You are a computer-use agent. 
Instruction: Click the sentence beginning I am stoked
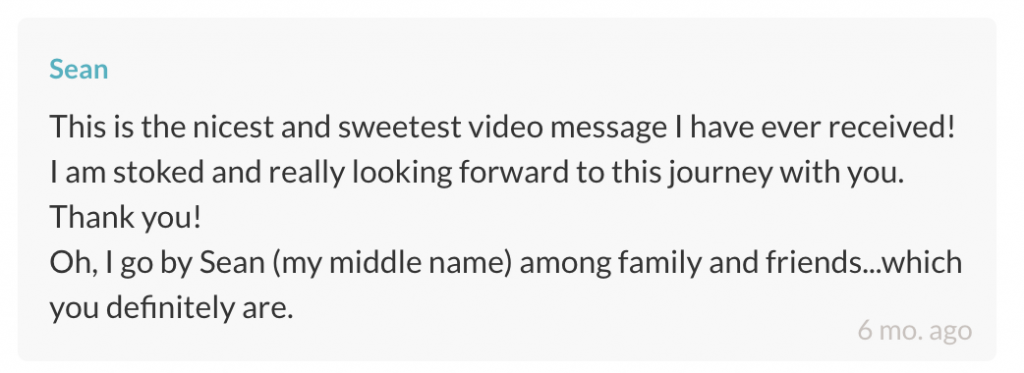coord(477,172)
